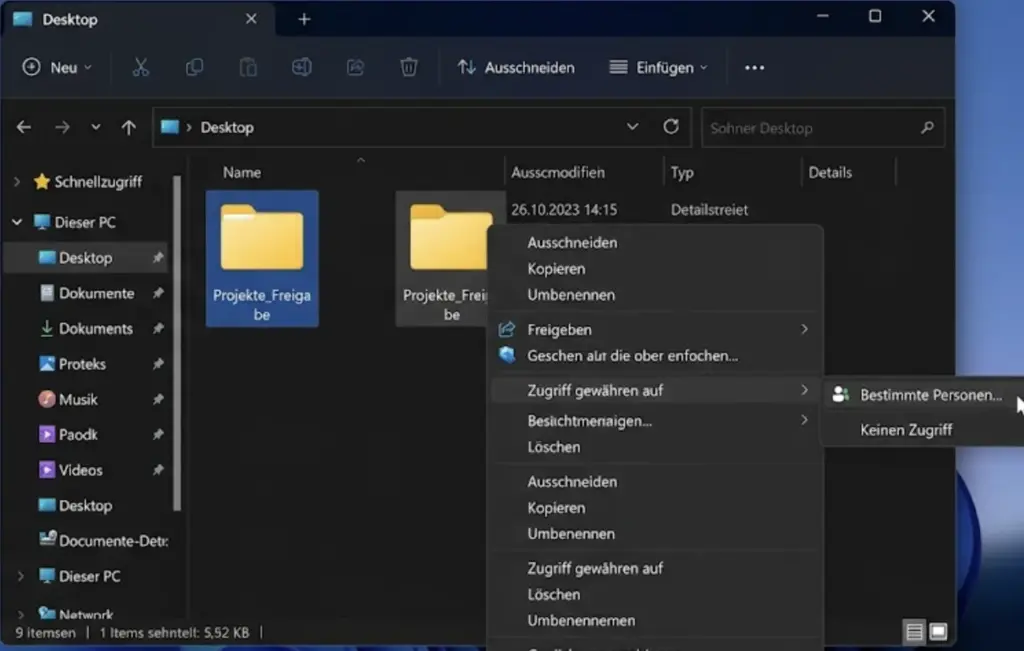Open recent locations chevron beside forward arrow
This screenshot has width=1024, height=651.
click(96, 127)
